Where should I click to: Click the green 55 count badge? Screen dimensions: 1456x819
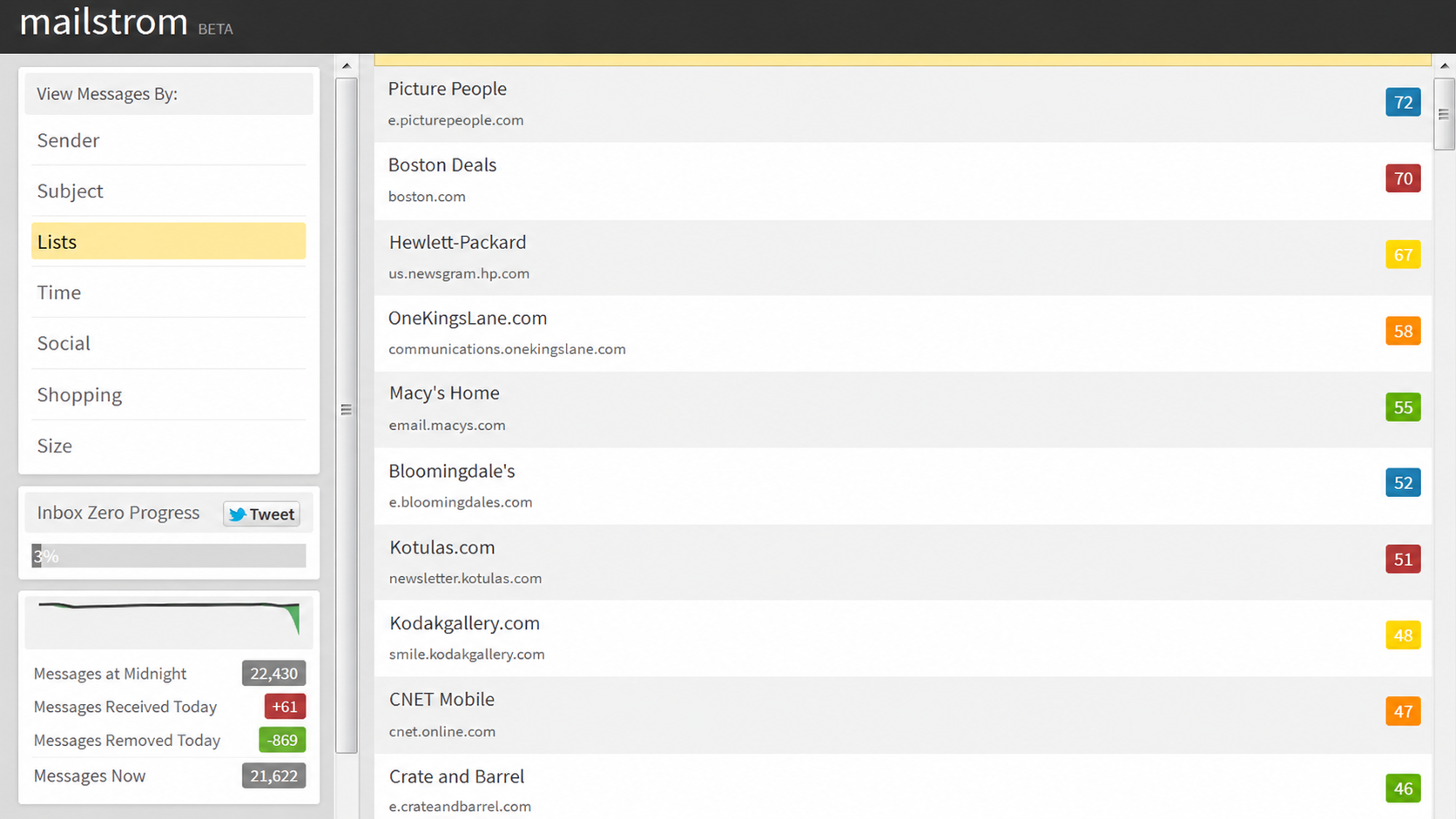pyautogui.click(x=1403, y=407)
